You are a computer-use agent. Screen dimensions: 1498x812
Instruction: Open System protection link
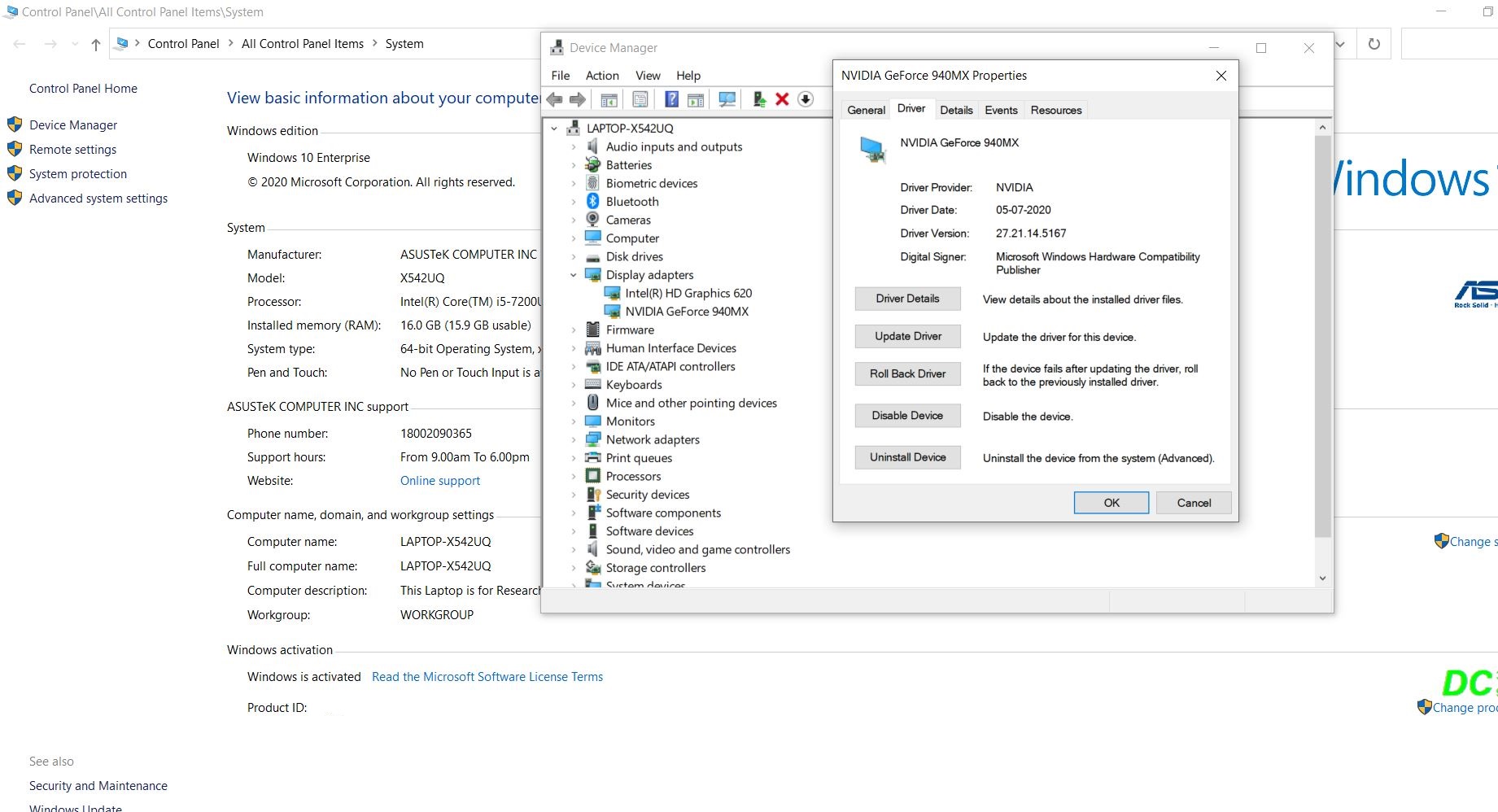[x=78, y=174]
